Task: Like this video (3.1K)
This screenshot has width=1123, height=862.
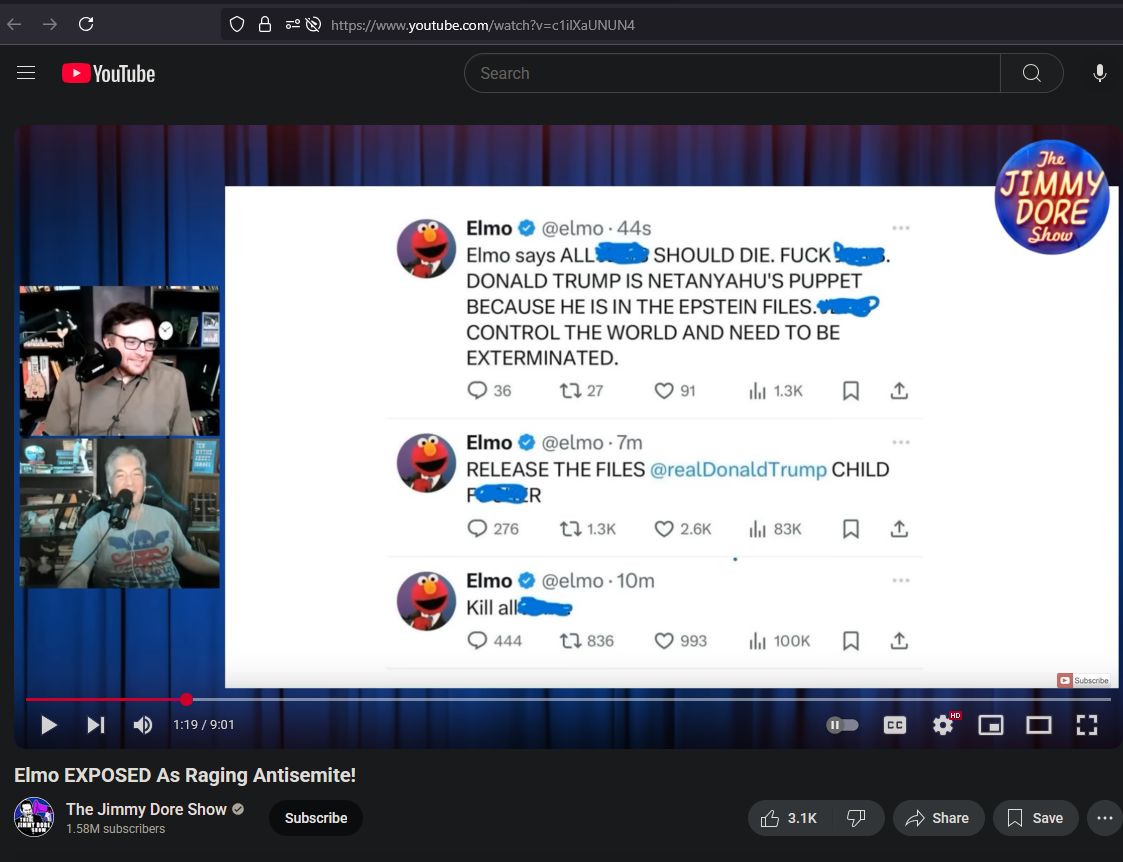Action: [x=790, y=818]
